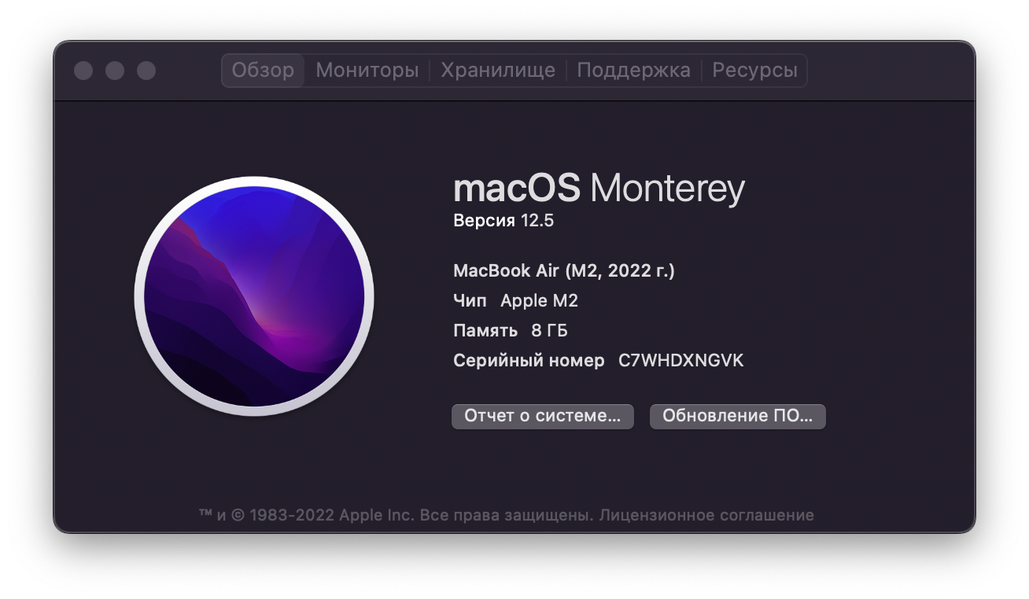Click the Отчет о системе button
The width and height of the screenshot is (1029, 599).
pos(543,416)
